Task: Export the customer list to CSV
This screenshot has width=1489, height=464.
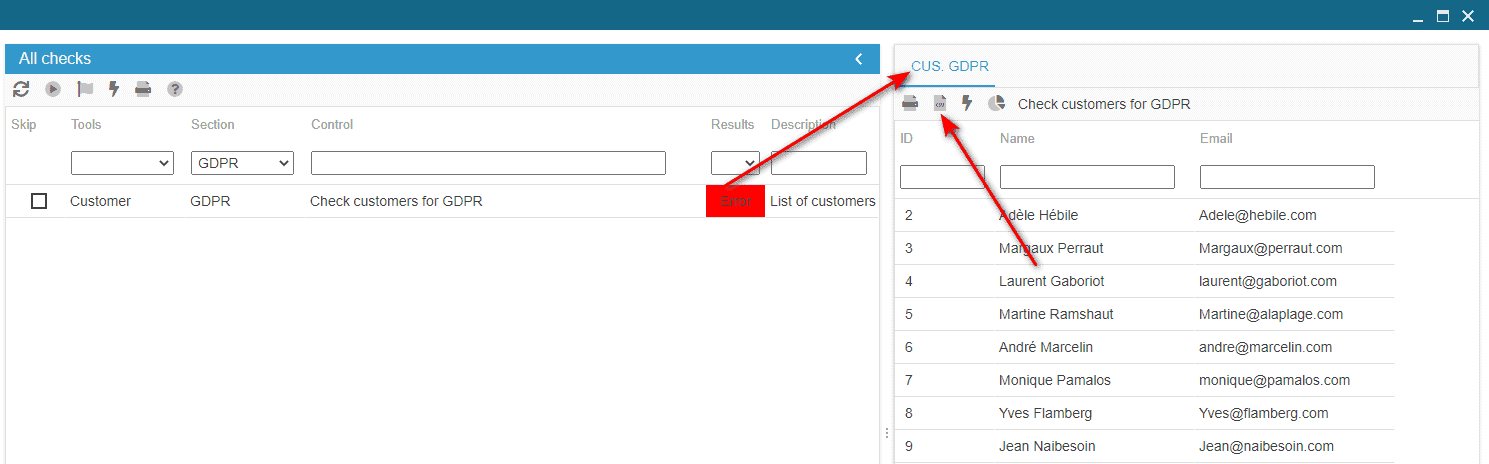Action: 939,103
